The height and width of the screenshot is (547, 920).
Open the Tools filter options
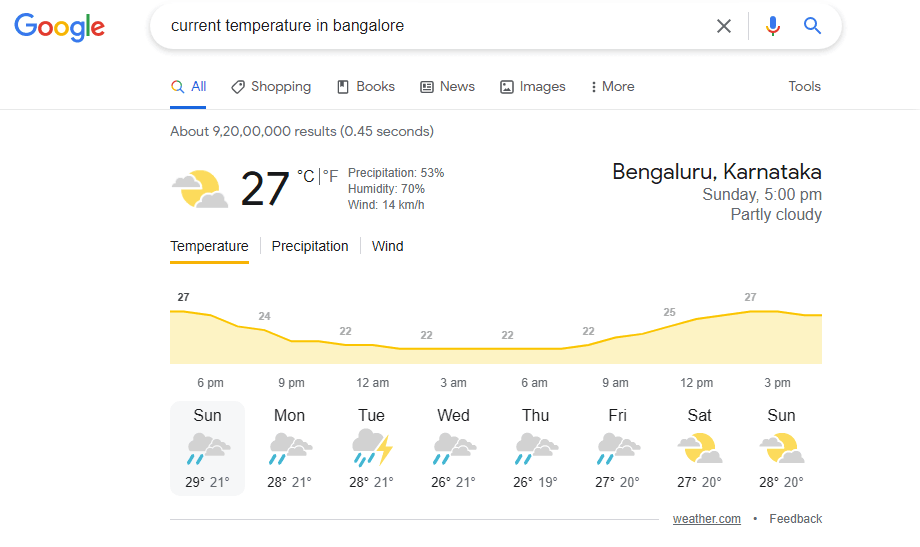click(x=804, y=86)
